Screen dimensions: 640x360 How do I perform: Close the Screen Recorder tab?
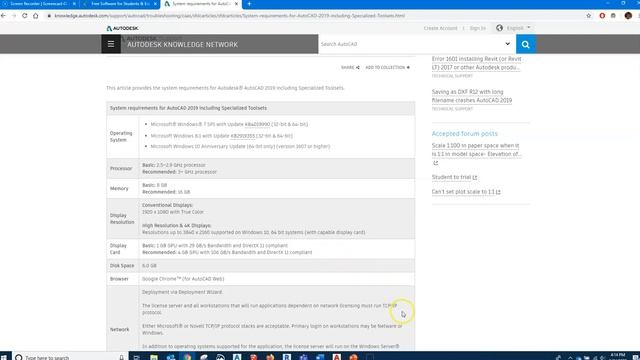pos(74,4)
